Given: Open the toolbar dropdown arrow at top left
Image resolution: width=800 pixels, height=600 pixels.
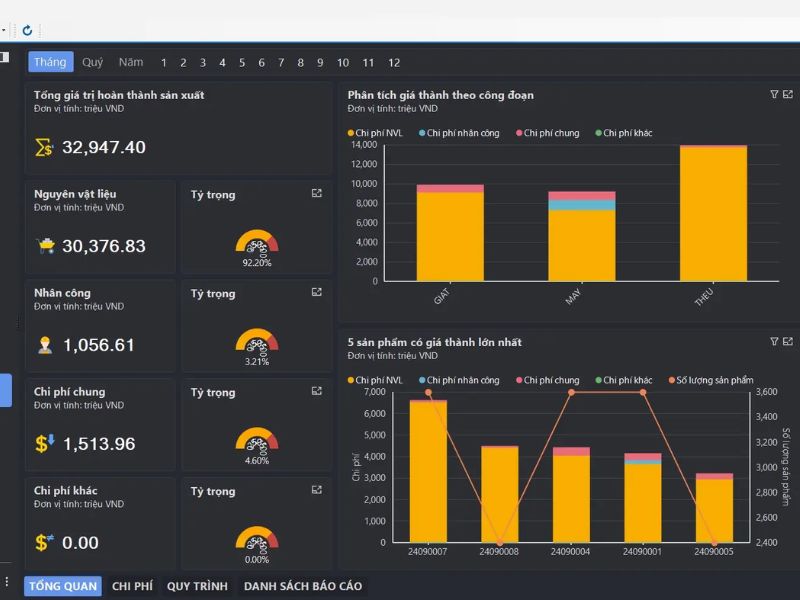Looking at the screenshot, I should (x=4, y=30).
